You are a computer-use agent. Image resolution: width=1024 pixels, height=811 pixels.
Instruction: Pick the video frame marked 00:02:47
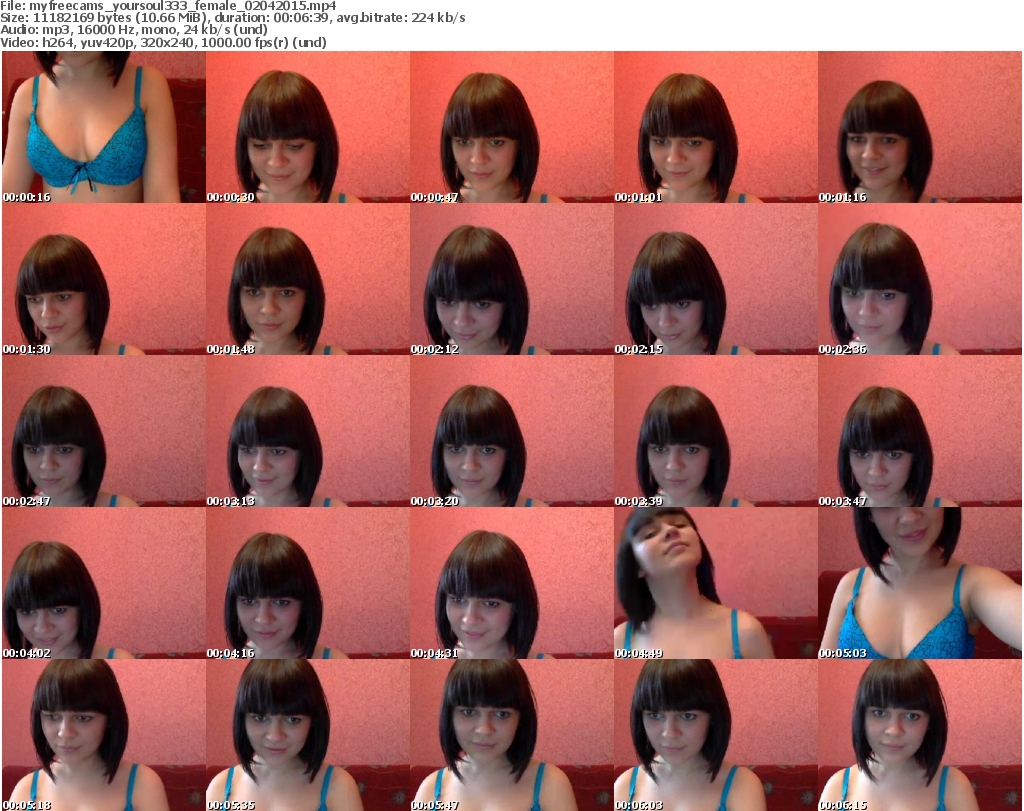coord(104,431)
